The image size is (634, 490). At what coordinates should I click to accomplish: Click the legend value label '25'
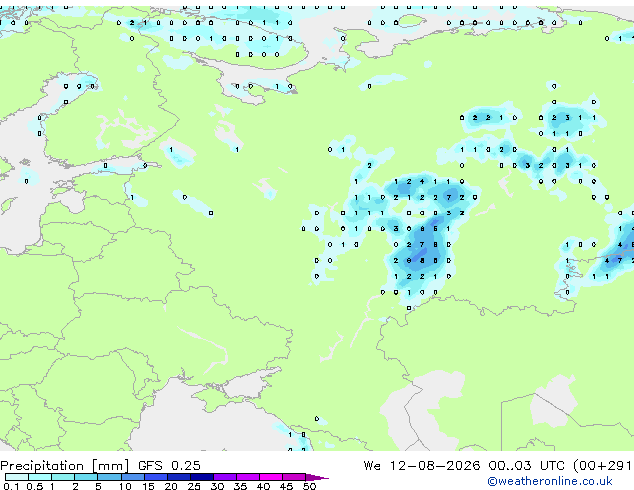click(194, 486)
